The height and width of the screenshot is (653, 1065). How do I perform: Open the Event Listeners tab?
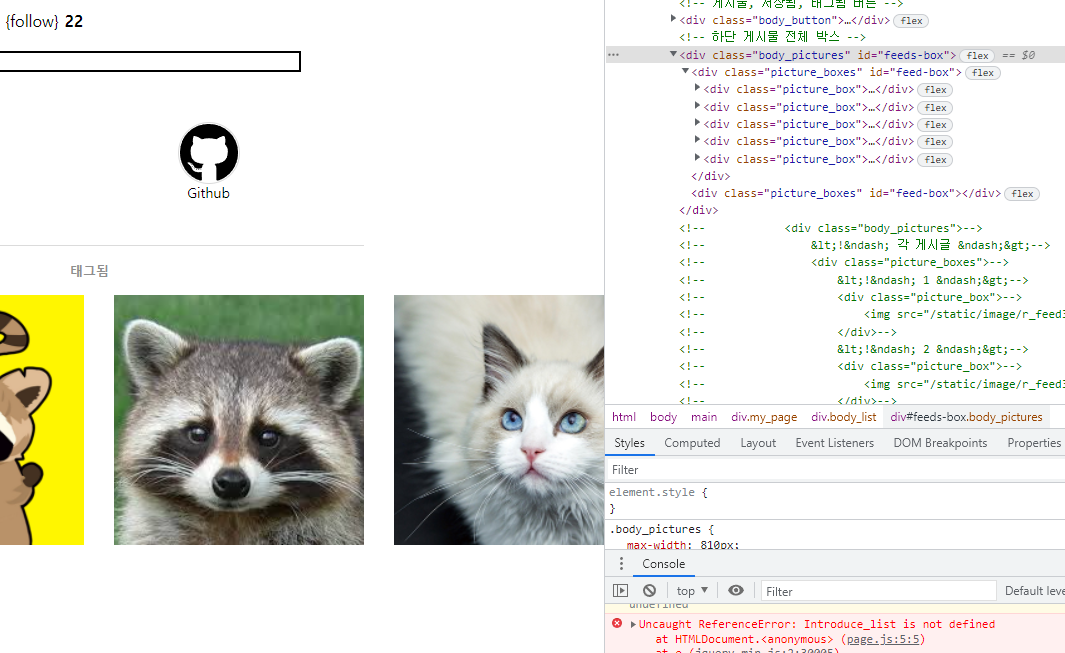834,443
